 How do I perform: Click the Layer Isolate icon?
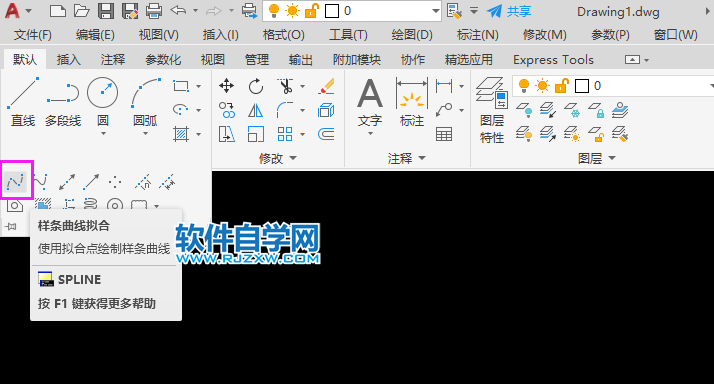(548, 110)
